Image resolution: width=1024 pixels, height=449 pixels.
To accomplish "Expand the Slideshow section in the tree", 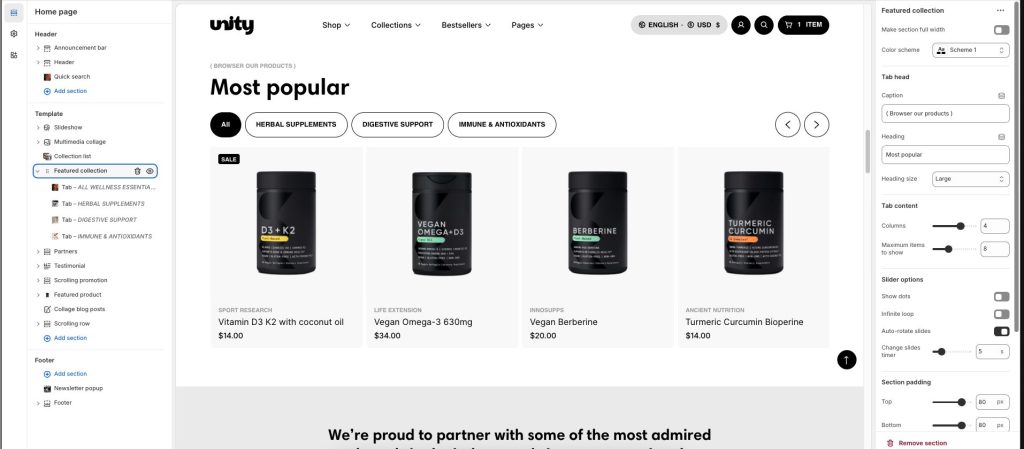I will coord(38,128).
